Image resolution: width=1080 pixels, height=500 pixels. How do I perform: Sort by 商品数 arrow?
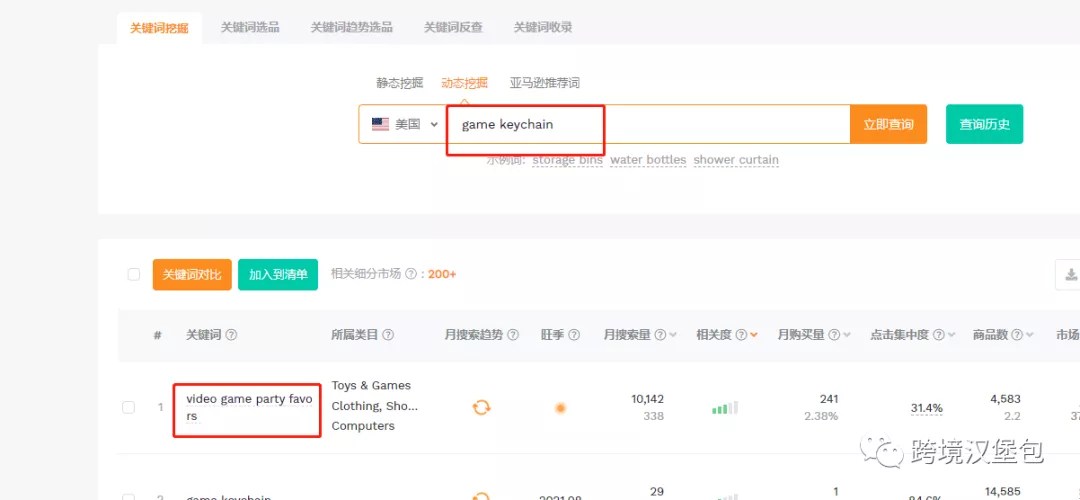coord(1030,335)
